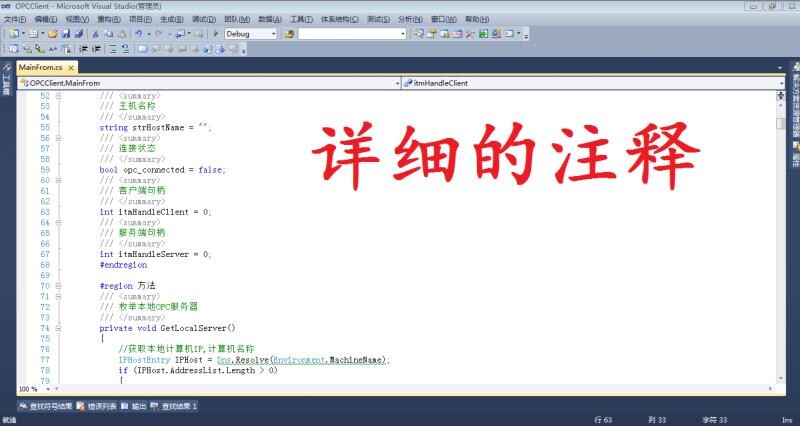Comment out the selected lines icon
The width and height of the screenshot is (800, 426).
tap(112, 49)
